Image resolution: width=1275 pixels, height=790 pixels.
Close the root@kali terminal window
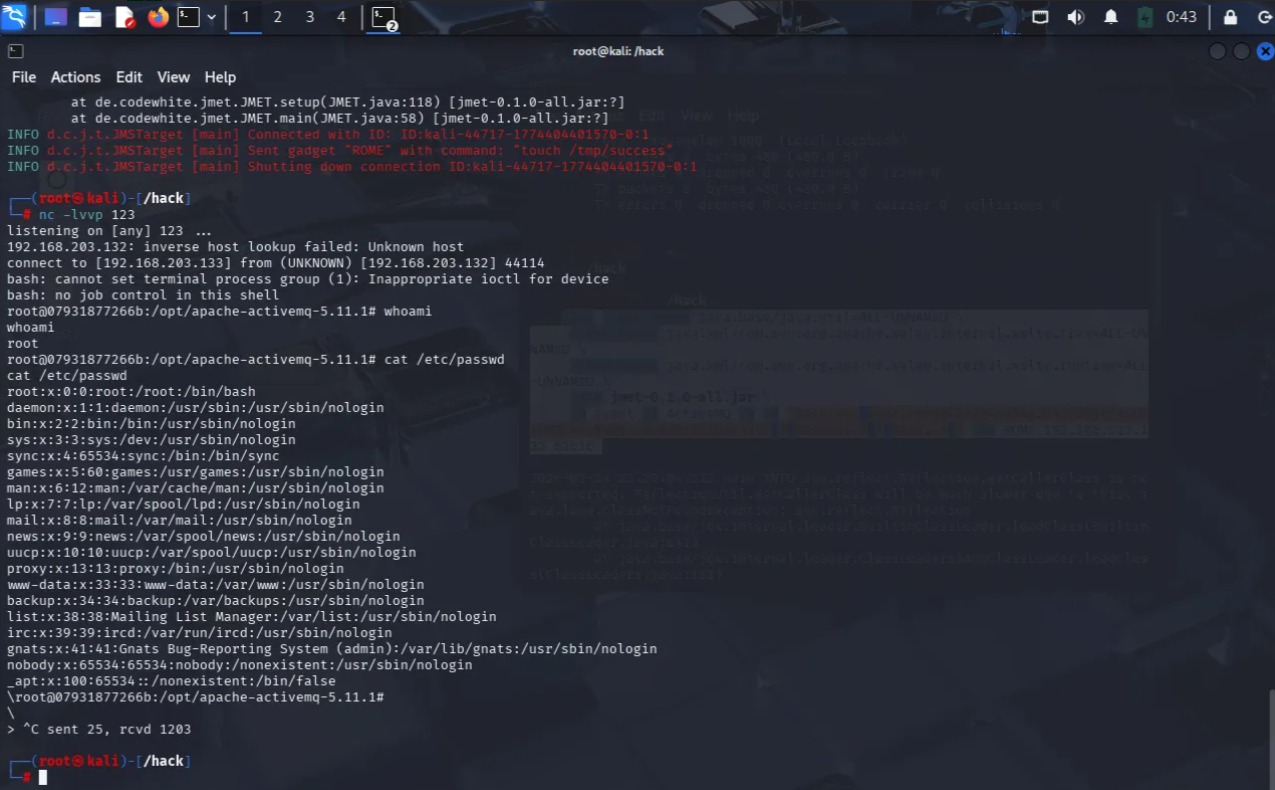click(x=1265, y=51)
